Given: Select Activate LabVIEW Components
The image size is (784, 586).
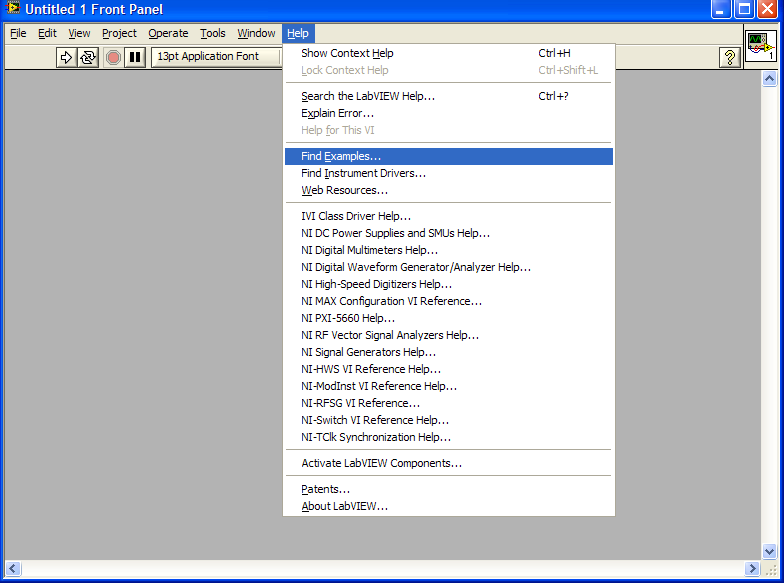Looking at the screenshot, I should [448, 463].
